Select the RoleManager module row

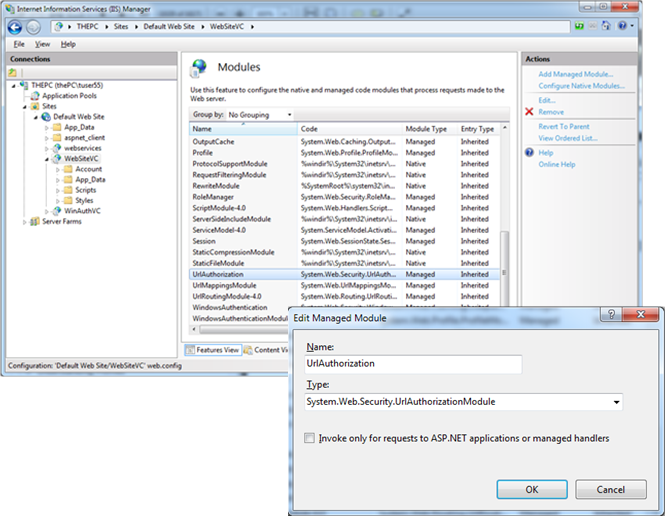coord(344,197)
